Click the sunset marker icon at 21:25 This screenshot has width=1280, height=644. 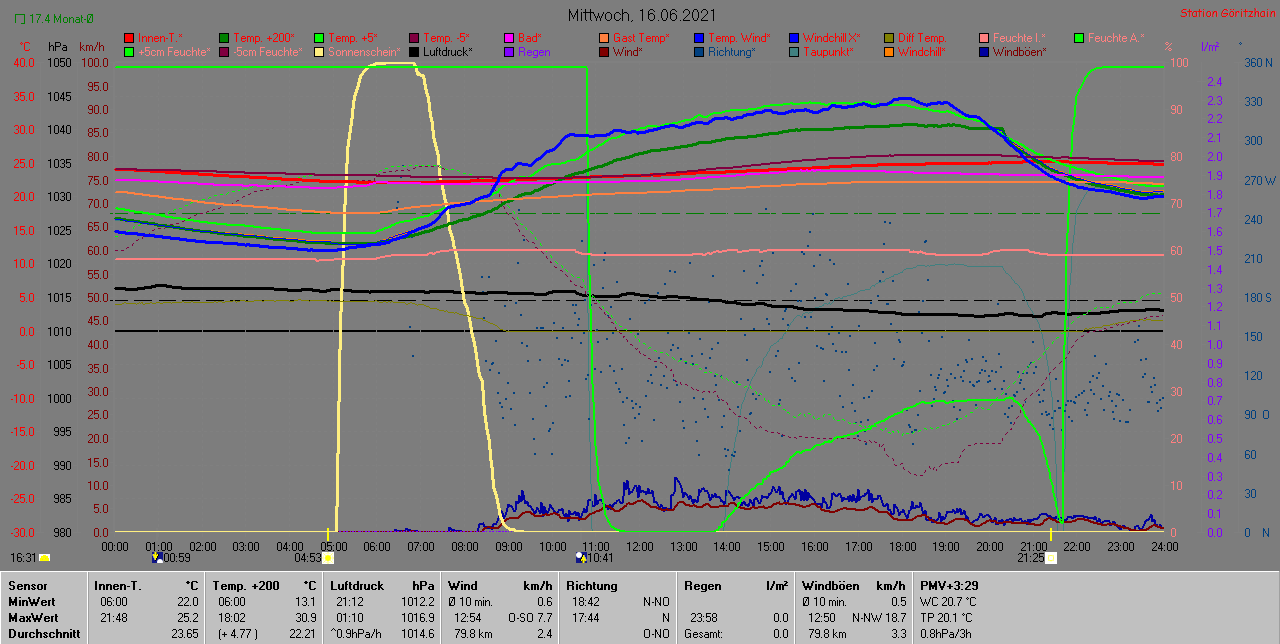pos(1051,558)
